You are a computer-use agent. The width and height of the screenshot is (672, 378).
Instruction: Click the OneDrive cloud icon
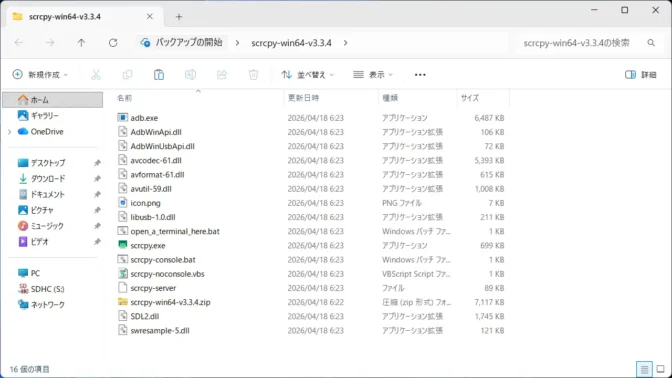click(x=23, y=131)
